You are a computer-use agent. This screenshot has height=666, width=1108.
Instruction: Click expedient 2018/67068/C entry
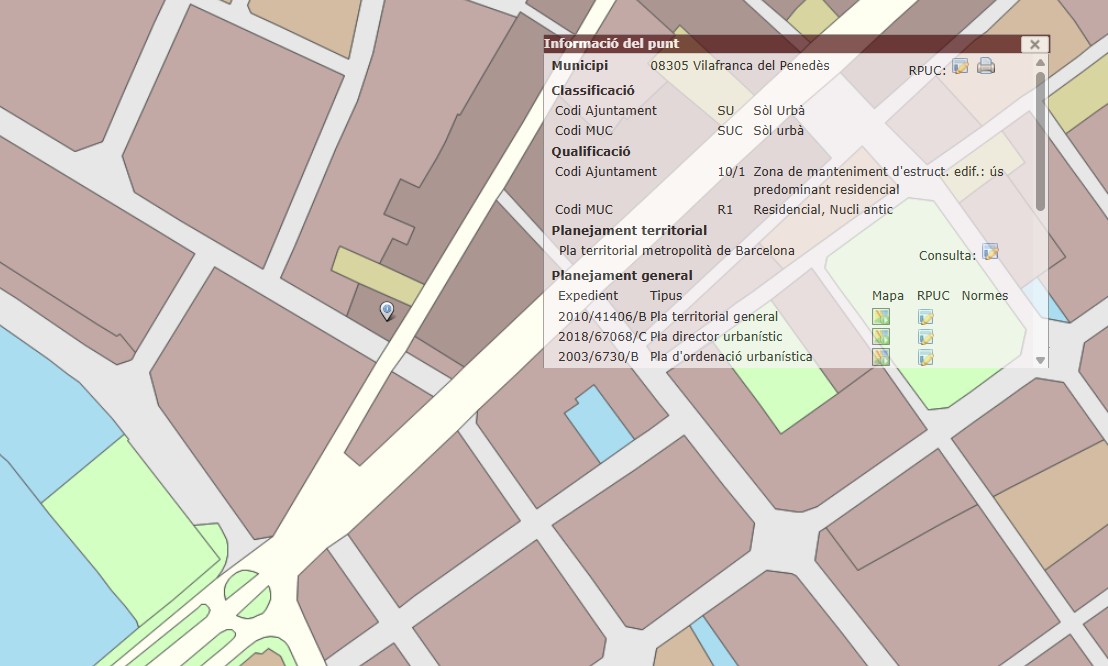click(x=602, y=337)
